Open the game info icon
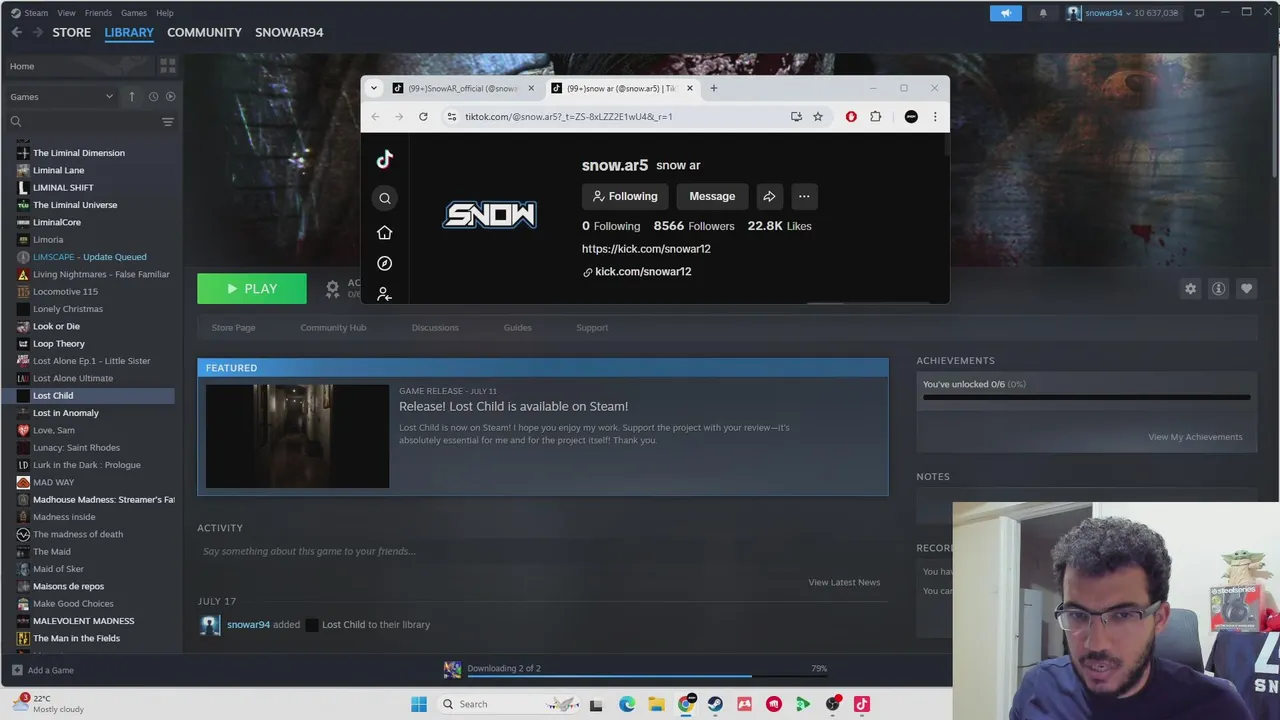 pos(1218,288)
